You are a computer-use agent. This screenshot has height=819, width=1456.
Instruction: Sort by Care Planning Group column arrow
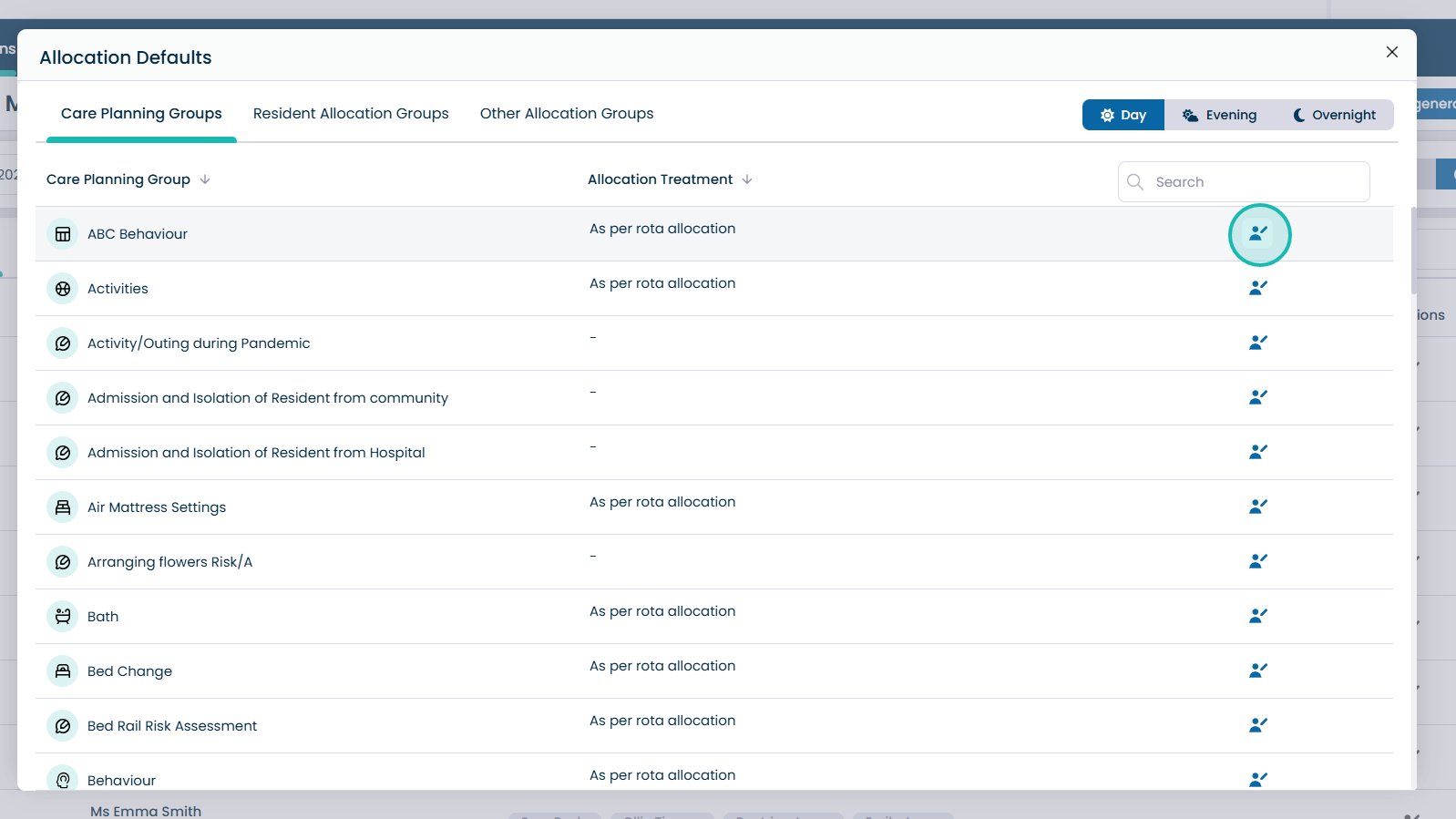pos(205,179)
